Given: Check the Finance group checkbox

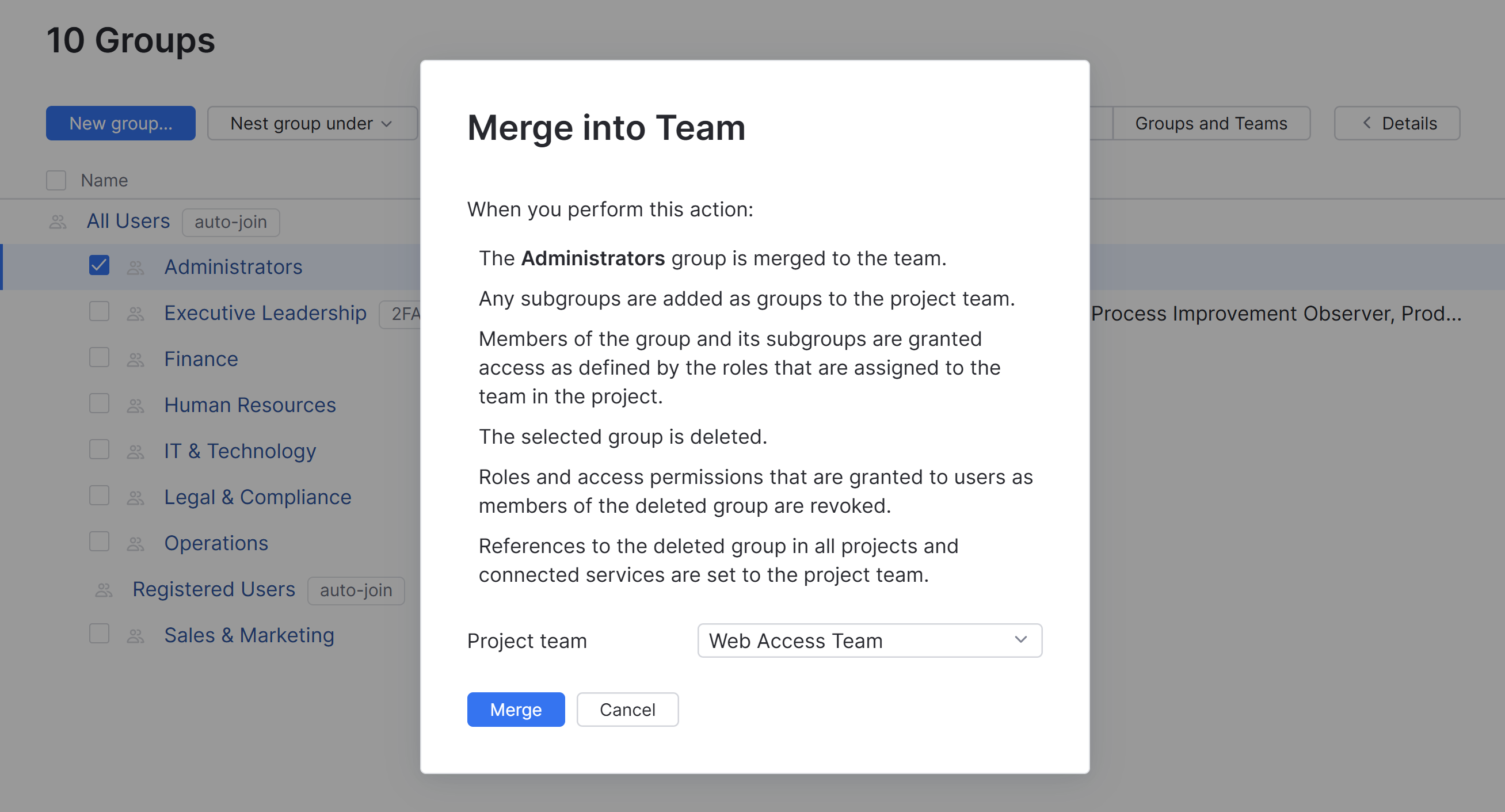Looking at the screenshot, I should click(100, 357).
